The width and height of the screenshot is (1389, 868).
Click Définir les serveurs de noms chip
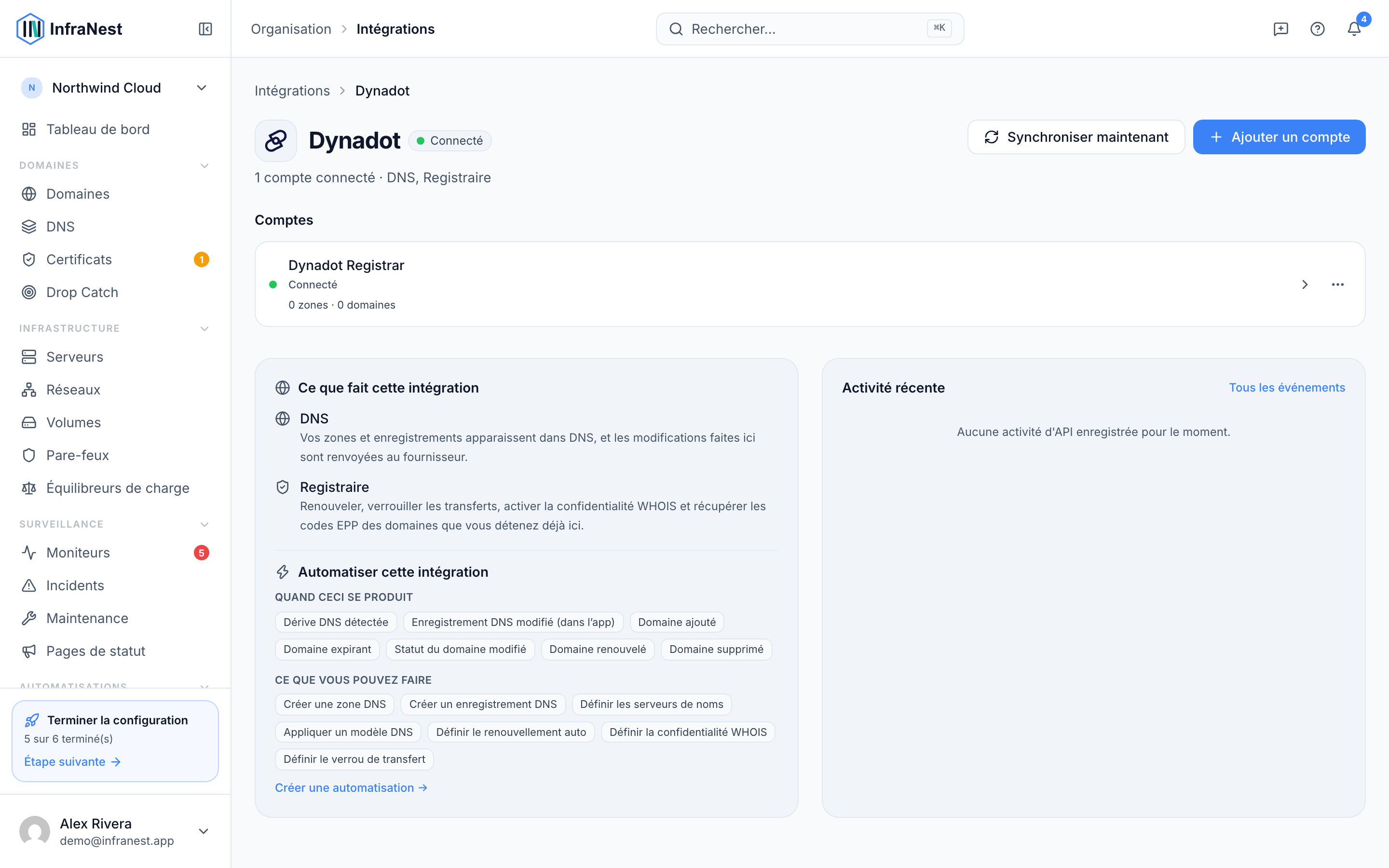pos(652,705)
